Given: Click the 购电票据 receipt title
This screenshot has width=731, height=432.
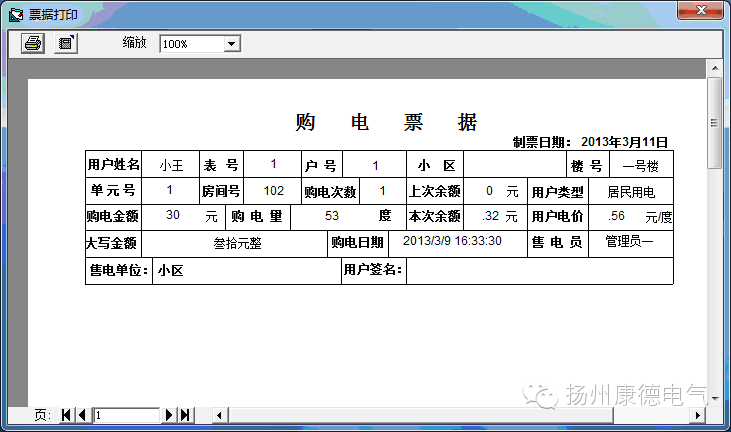Looking at the screenshot, I should pos(386,122).
